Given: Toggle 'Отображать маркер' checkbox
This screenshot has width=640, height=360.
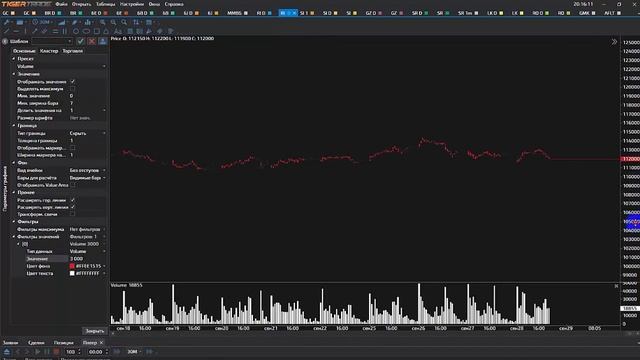Looking at the screenshot, I should pyautogui.click(x=73, y=148).
